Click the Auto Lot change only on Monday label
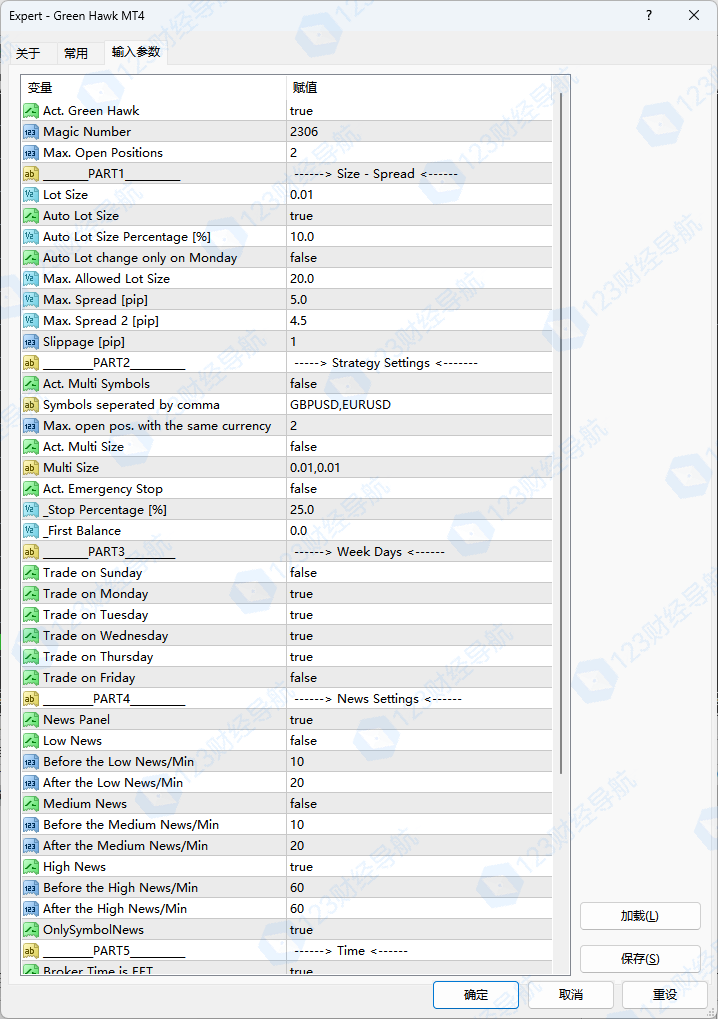This screenshot has height=1019, width=718. (x=140, y=258)
